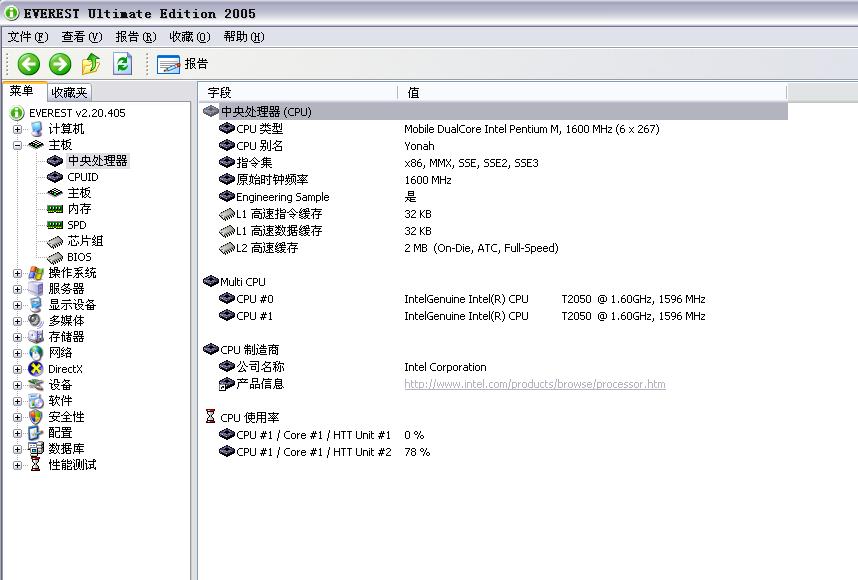This screenshot has height=580, width=858.
Task: Select the CPU #1 row under Multi CPU
Action: 495,316
